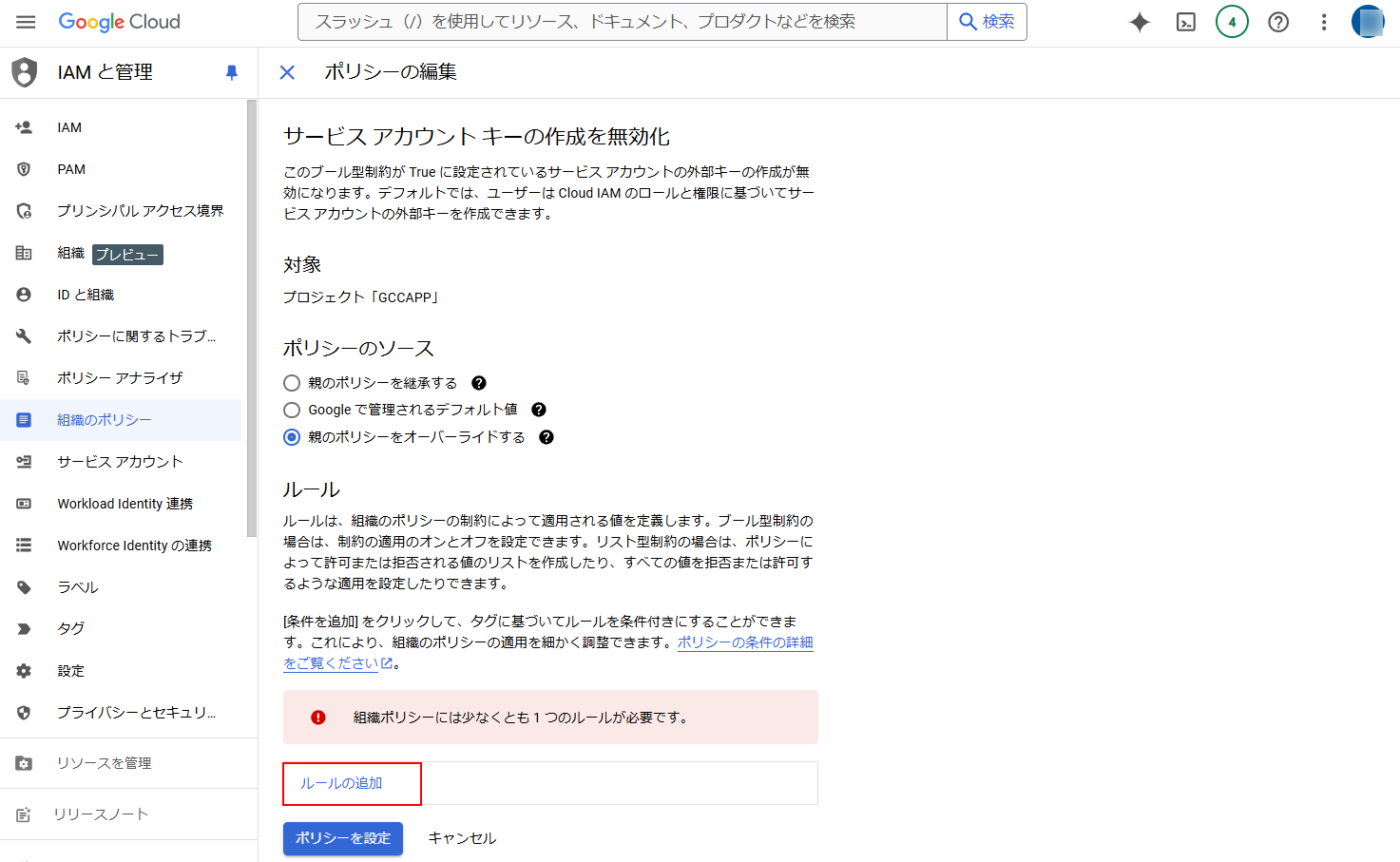This screenshot has width=1400, height=862.
Task: Click the リリースノート clipboard icon
Action: 24,814
